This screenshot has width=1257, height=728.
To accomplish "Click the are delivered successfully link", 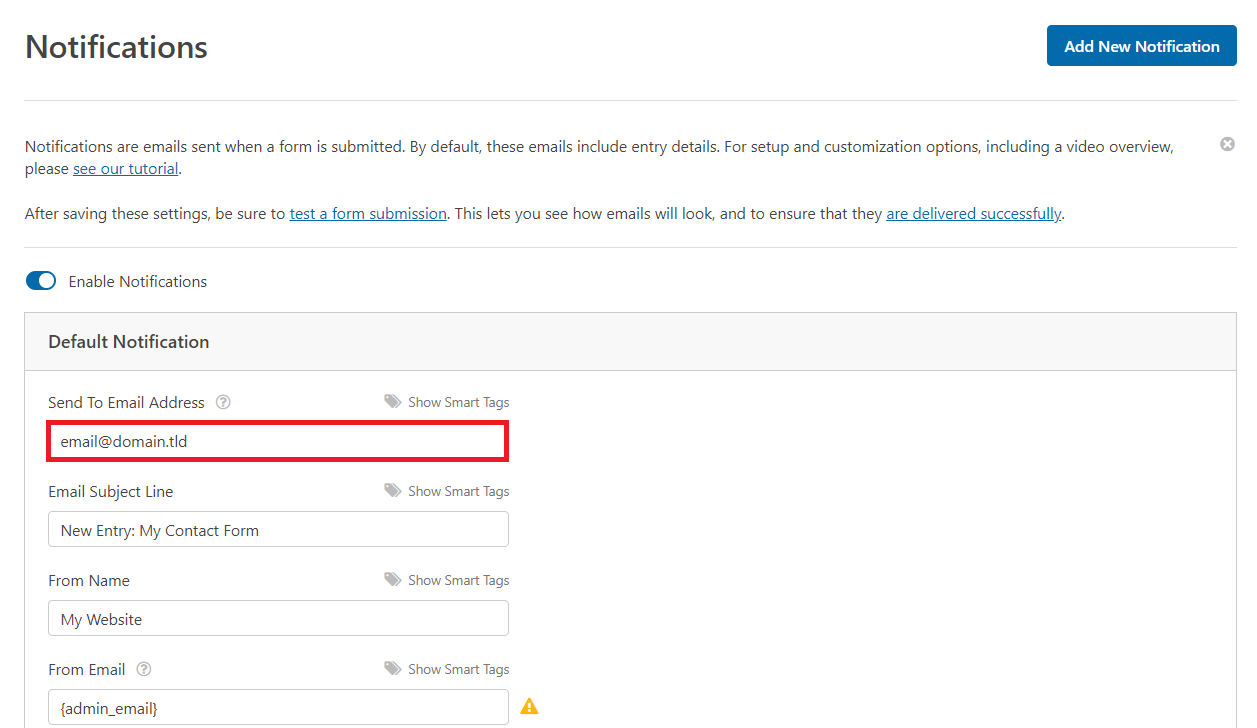I will (x=973, y=213).
